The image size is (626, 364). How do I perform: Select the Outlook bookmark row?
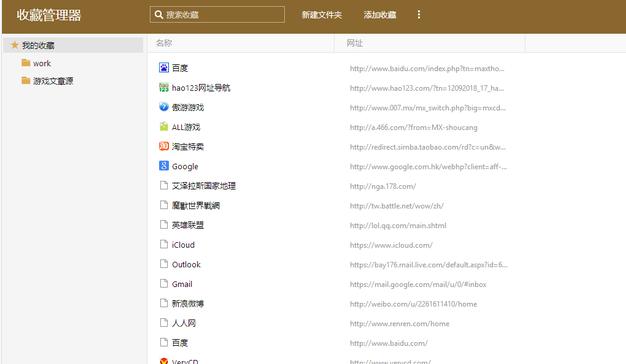[x=386, y=264]
